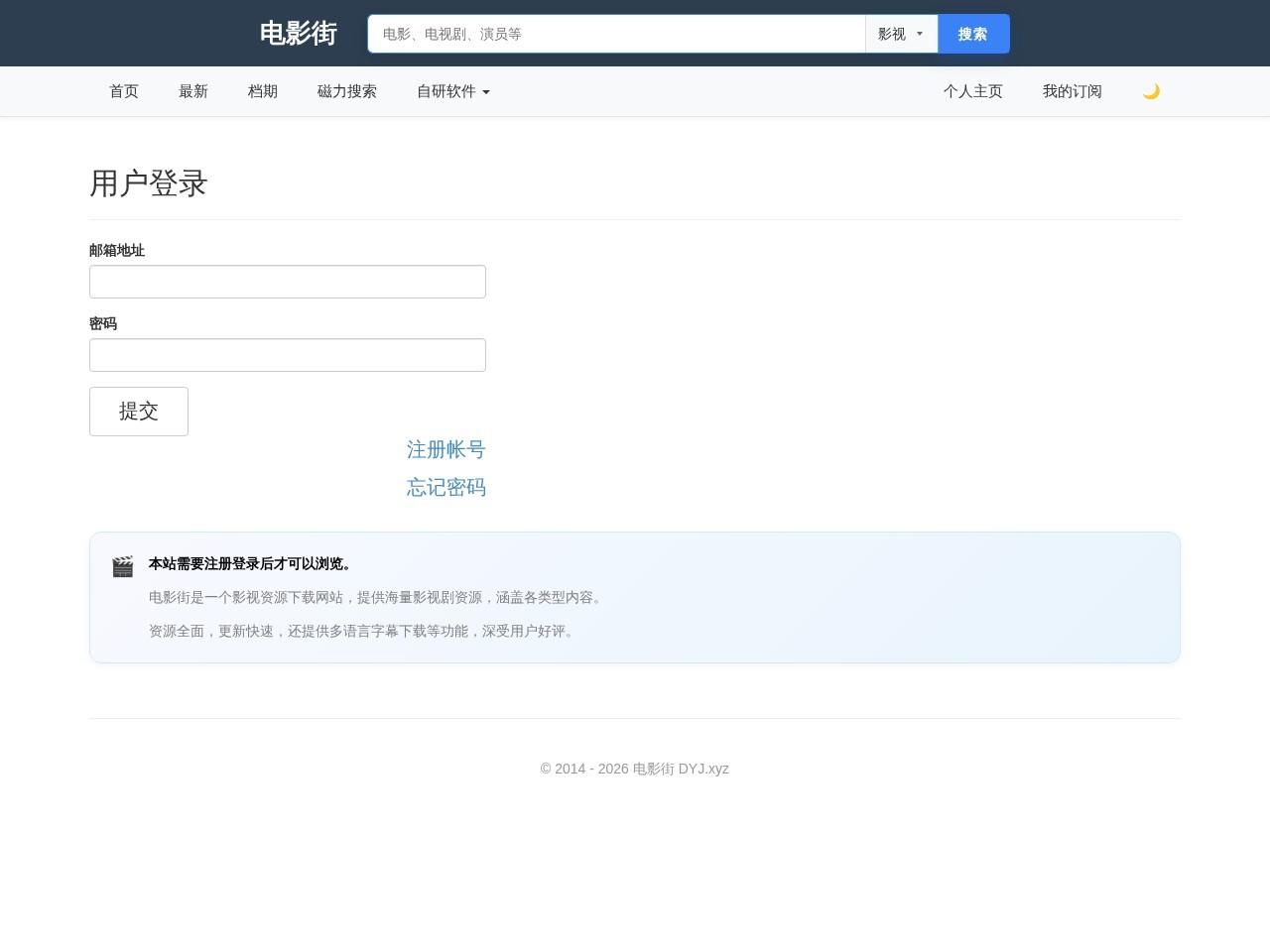Click the line starting 资源全面，更新快速
Viewport: 1270px width, 952px height.
[364, 631]
